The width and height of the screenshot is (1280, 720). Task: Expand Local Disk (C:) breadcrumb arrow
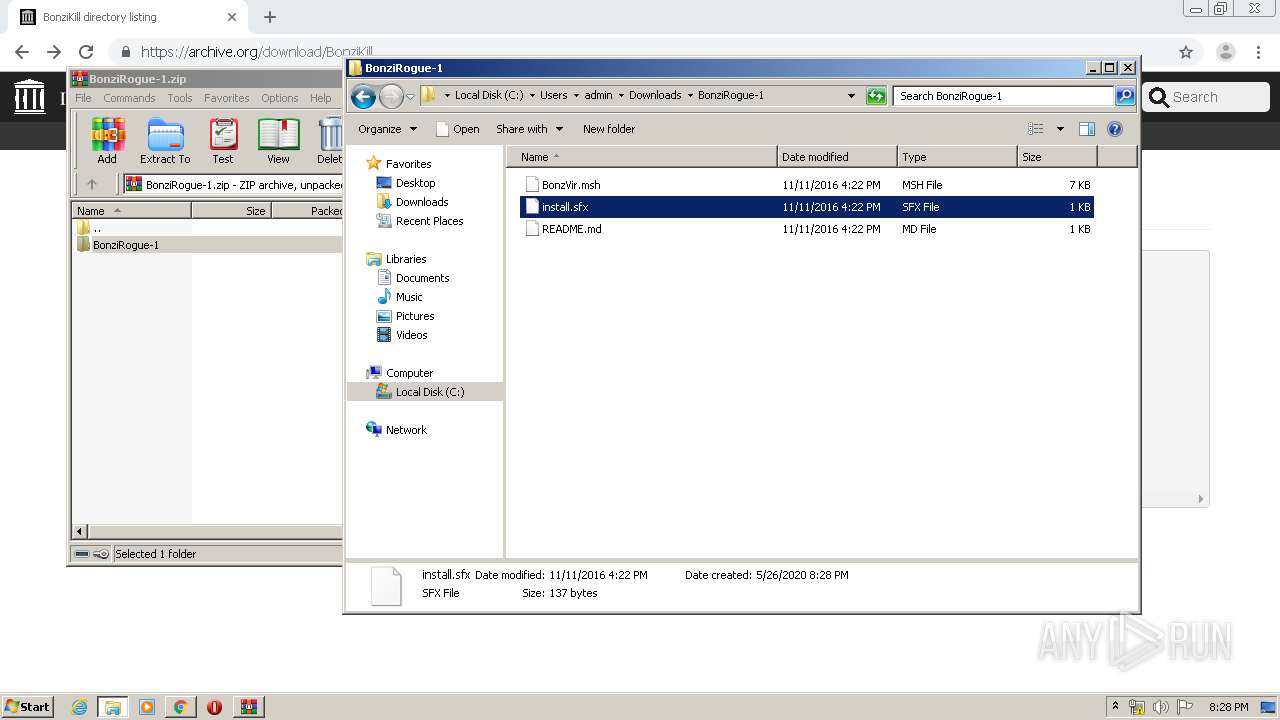(x=532, y=96)
